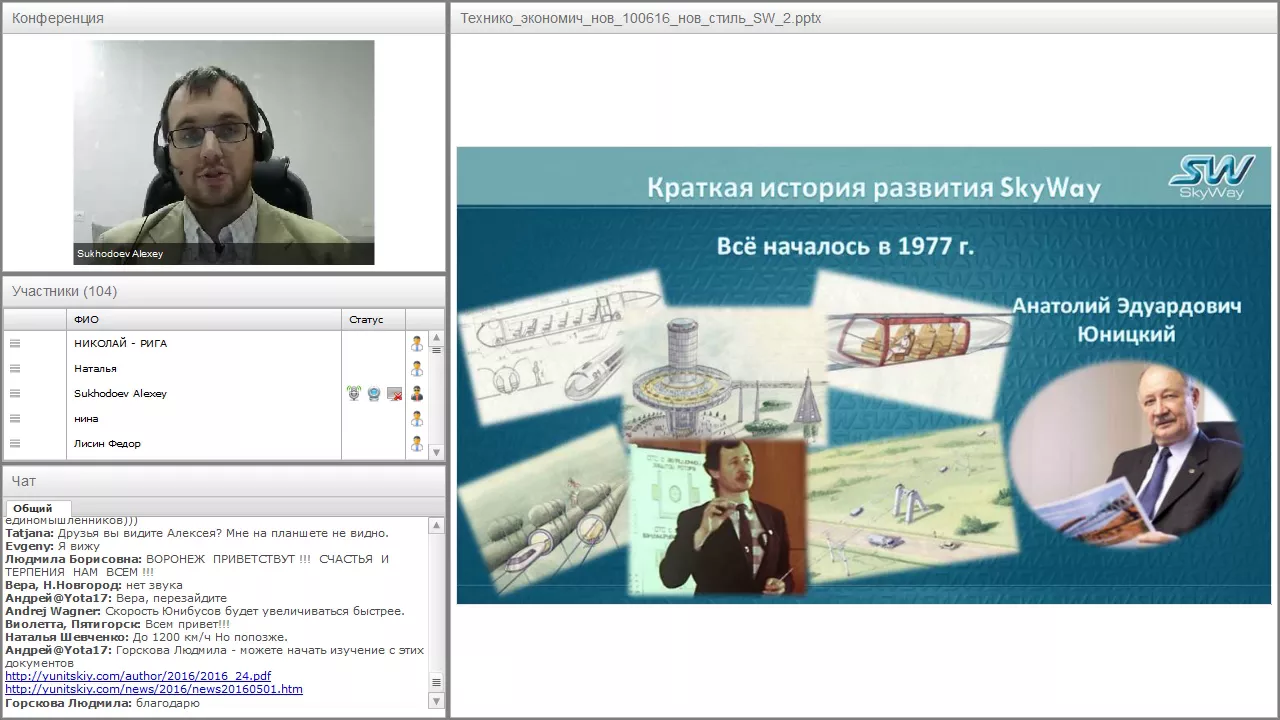Click the participants list scrollbar thumb
Image resolution: width=1280 pixels, height=720 pixels.
click(x=436, y=348)
